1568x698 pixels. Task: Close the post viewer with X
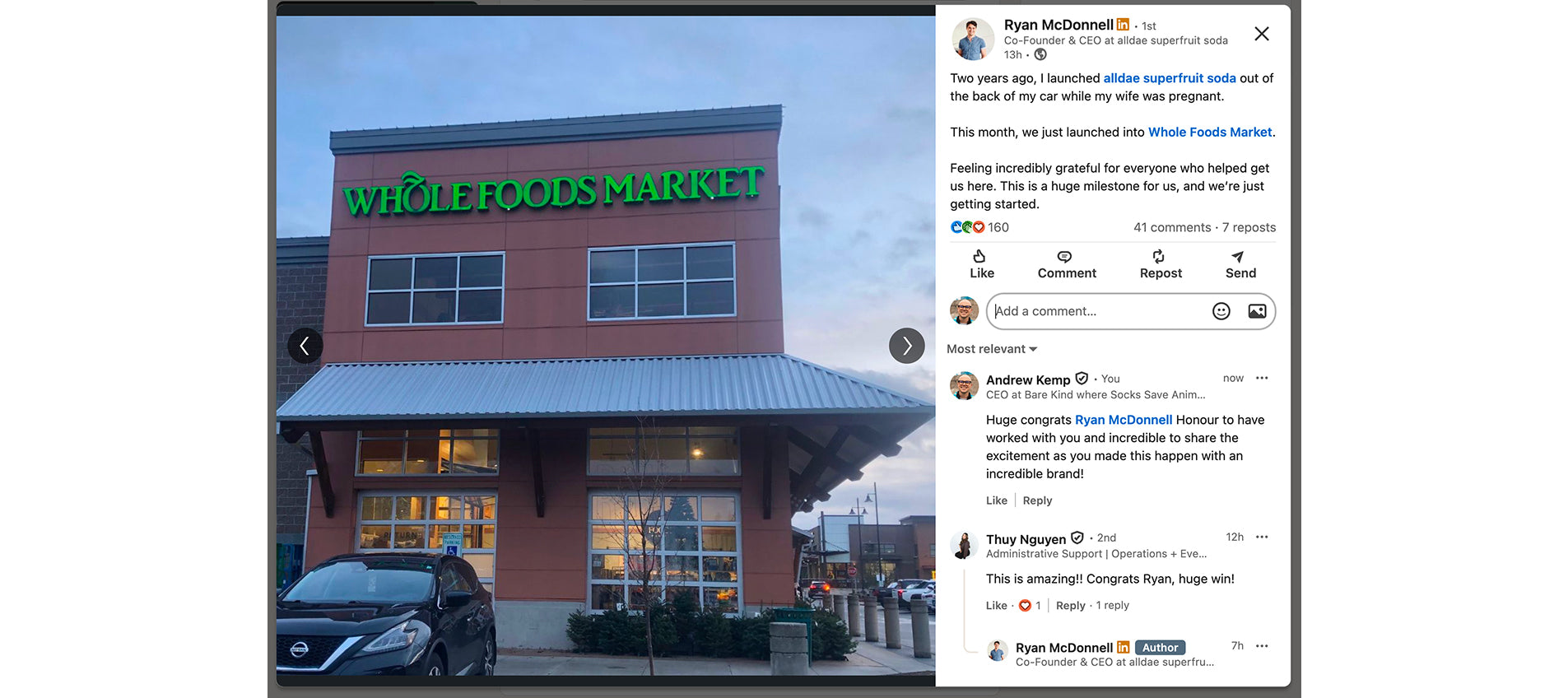tap(1261, 34)
